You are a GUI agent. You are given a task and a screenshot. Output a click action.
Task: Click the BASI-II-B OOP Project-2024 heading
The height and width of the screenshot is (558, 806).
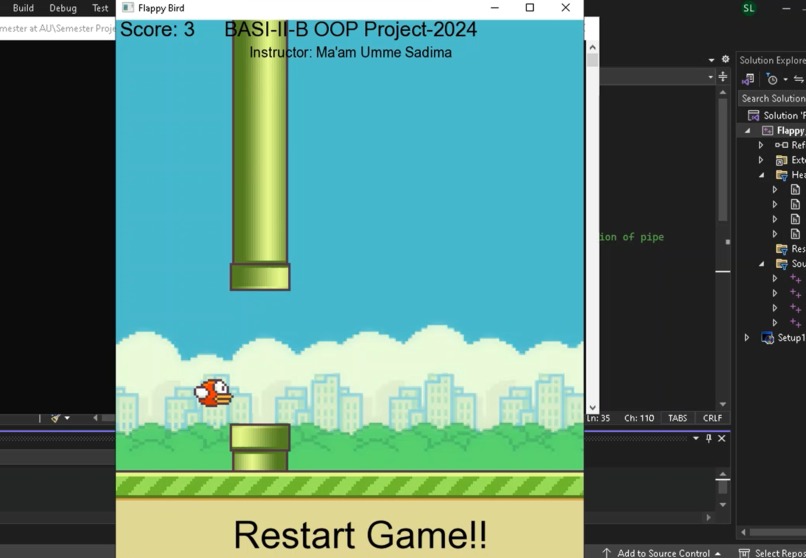coord(351,30)
